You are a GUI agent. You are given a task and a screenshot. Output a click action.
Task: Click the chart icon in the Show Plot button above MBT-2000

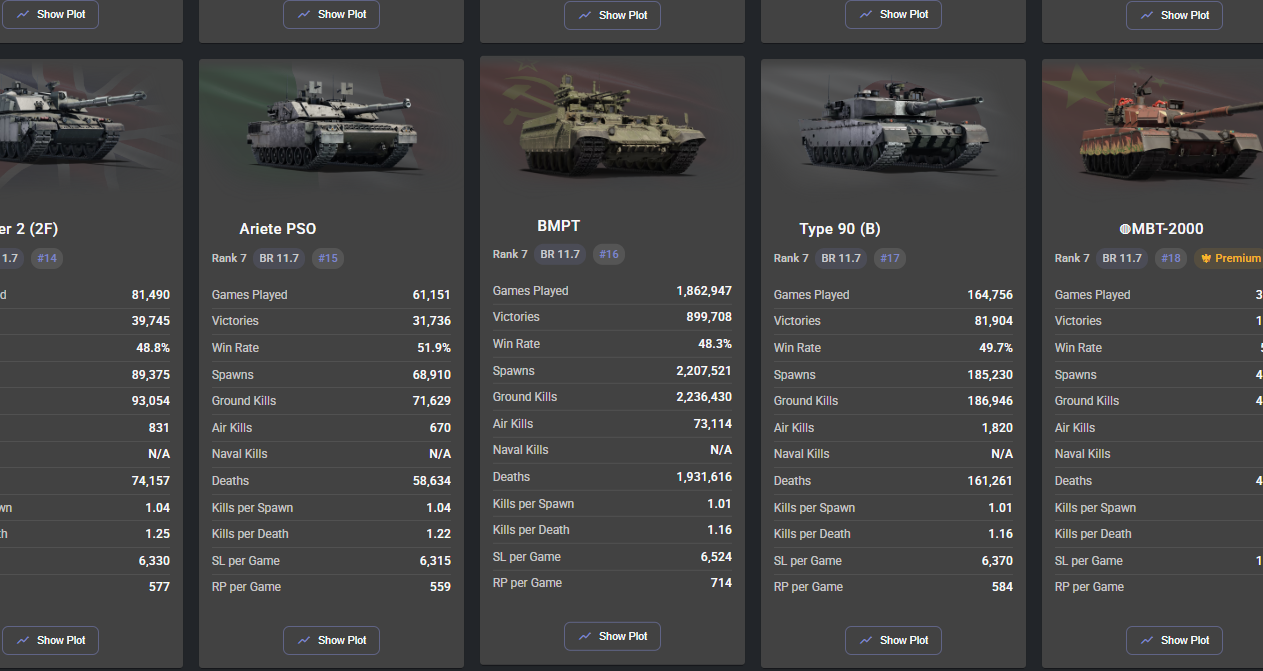(x=1147, y=16)
